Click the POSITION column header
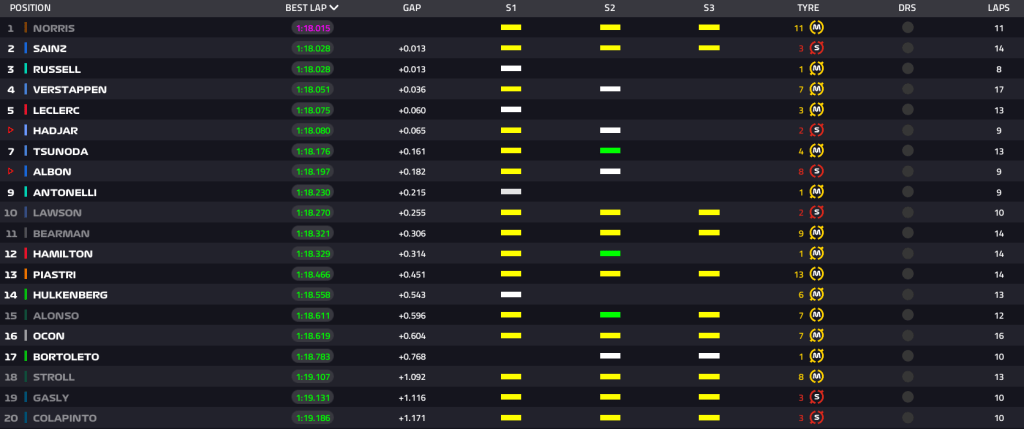This screenshot has height=429, width=1024. 31,8
